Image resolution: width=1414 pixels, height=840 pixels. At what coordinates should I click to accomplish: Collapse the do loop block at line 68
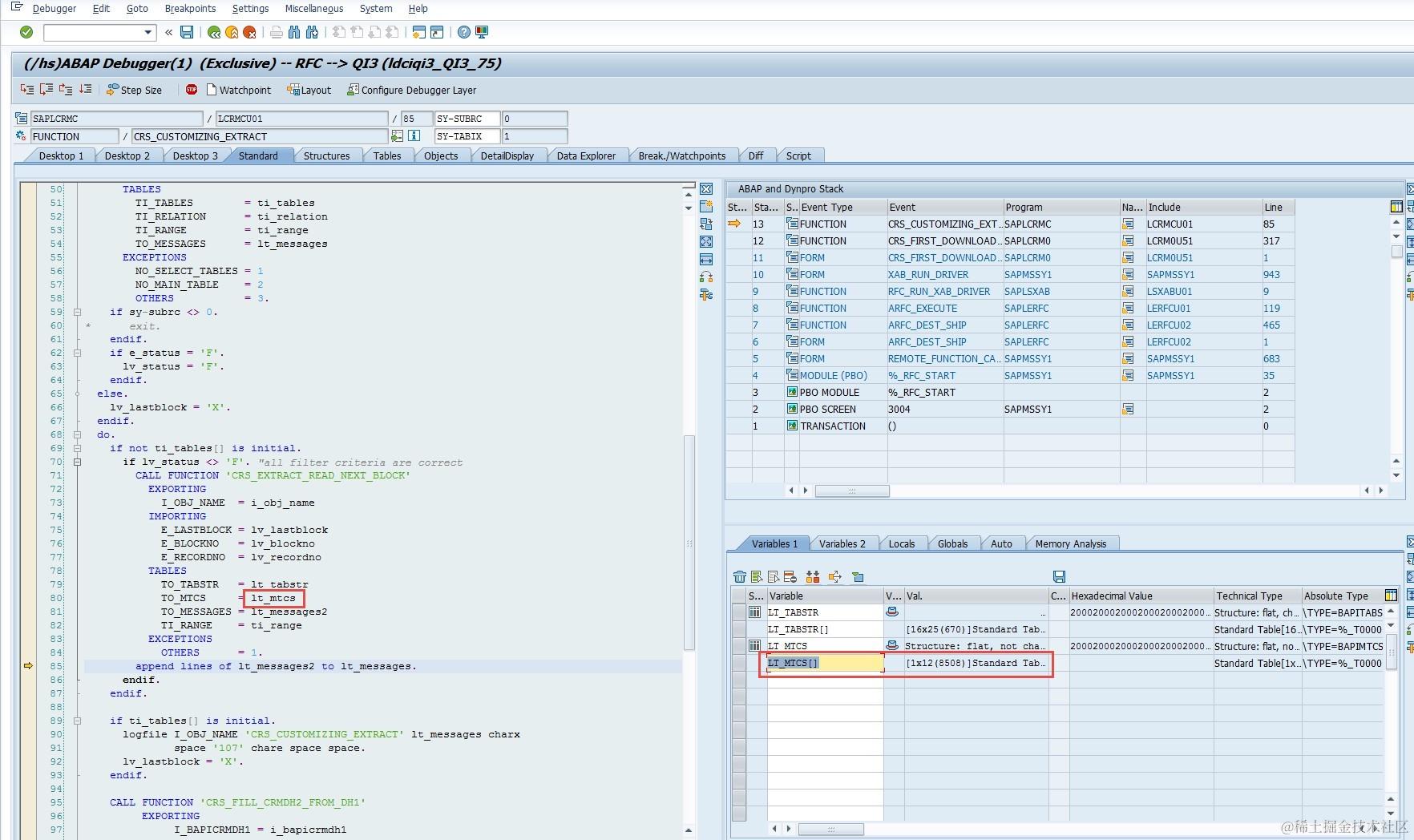[78, 434]
